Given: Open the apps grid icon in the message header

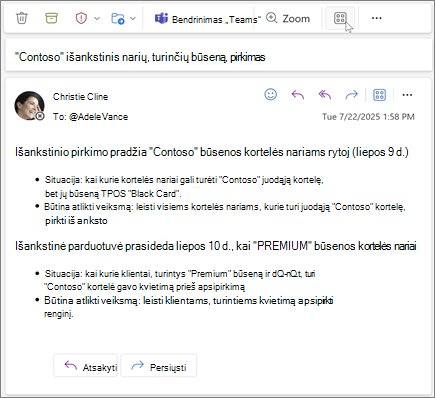Looking at the screenshot, I should tap(379, 95).
